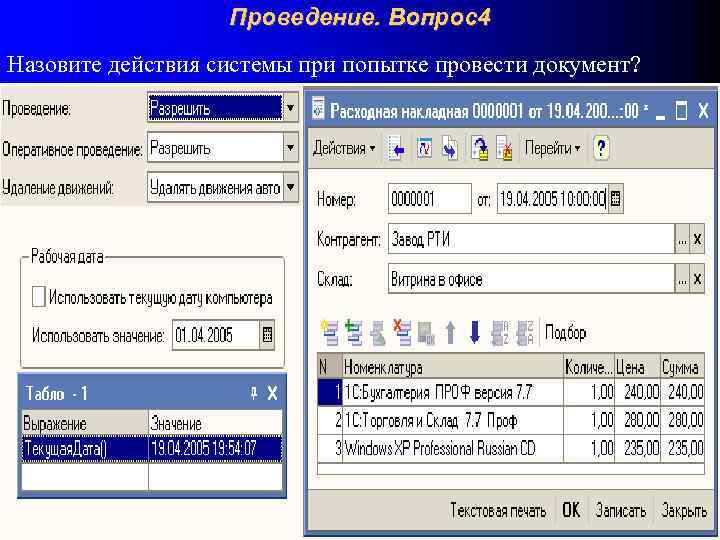Click the help question mark icon
This screenshot has width=720, height=540.
coord(601,149)
